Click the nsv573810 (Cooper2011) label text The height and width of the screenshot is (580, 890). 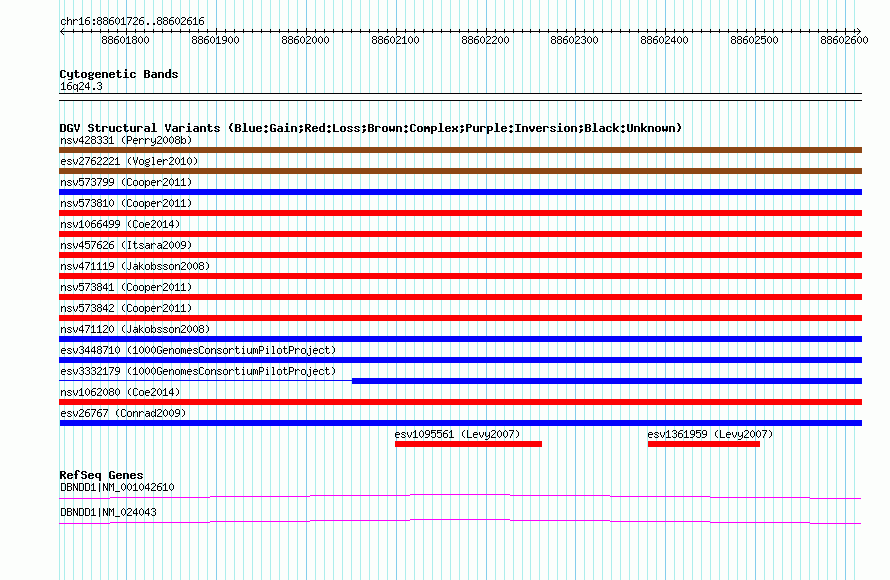point(126,203)
